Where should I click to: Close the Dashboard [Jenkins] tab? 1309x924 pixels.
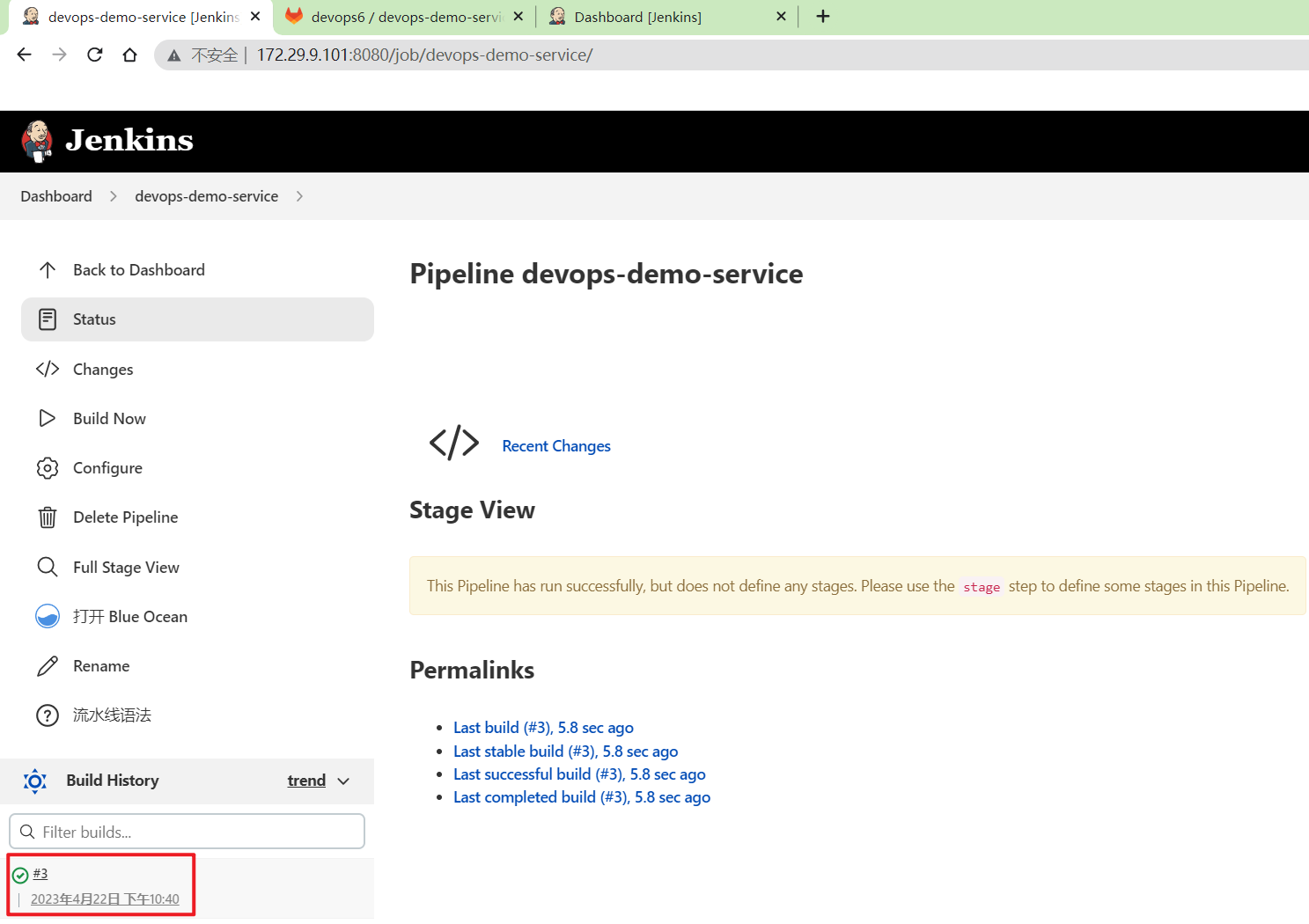click(781, 16)
